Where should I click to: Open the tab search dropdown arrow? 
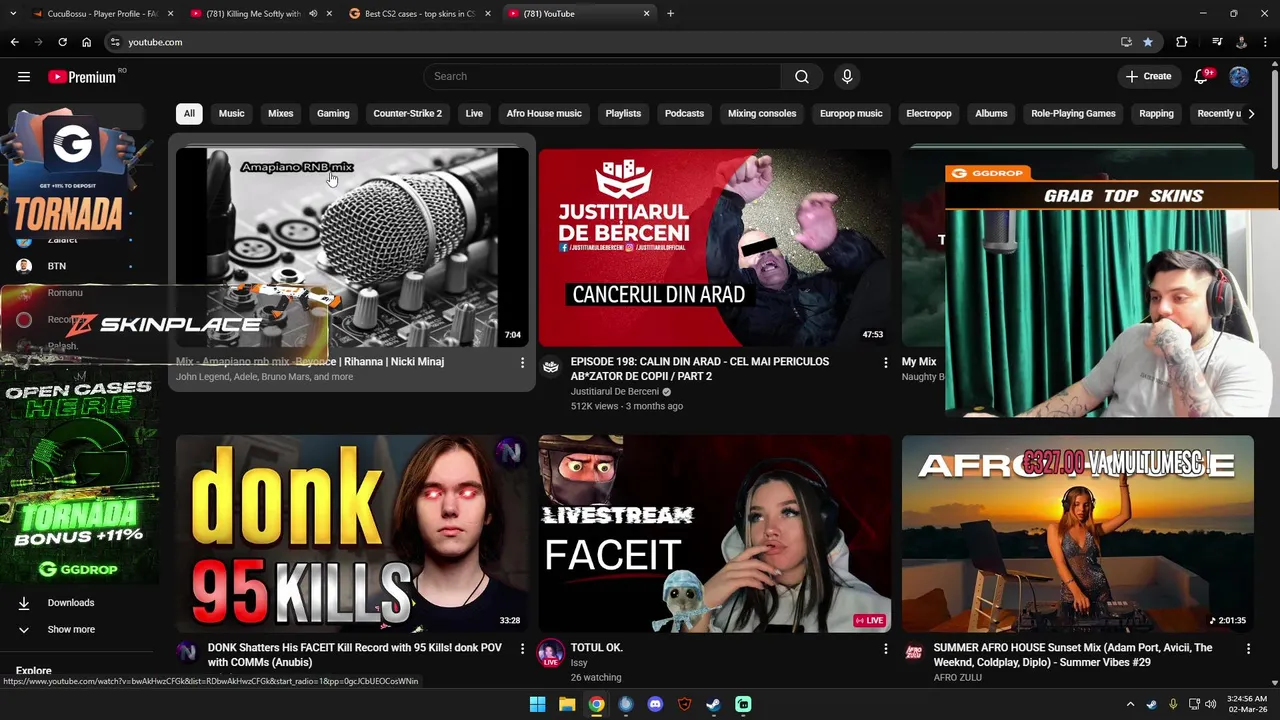click(13, 14)
